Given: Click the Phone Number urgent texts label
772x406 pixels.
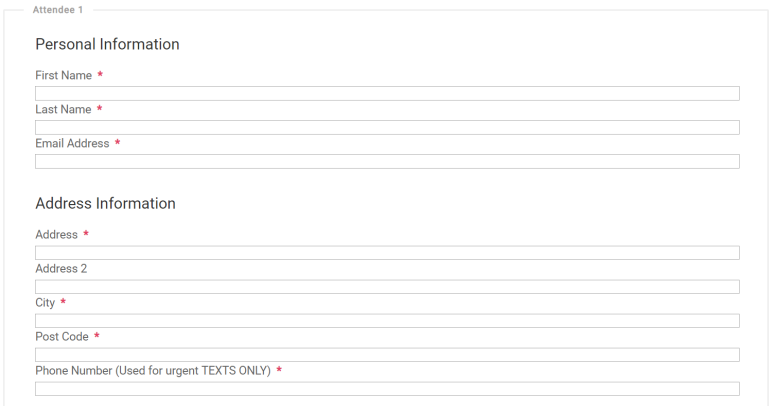Looking at the screenshot, I should 153,371.
